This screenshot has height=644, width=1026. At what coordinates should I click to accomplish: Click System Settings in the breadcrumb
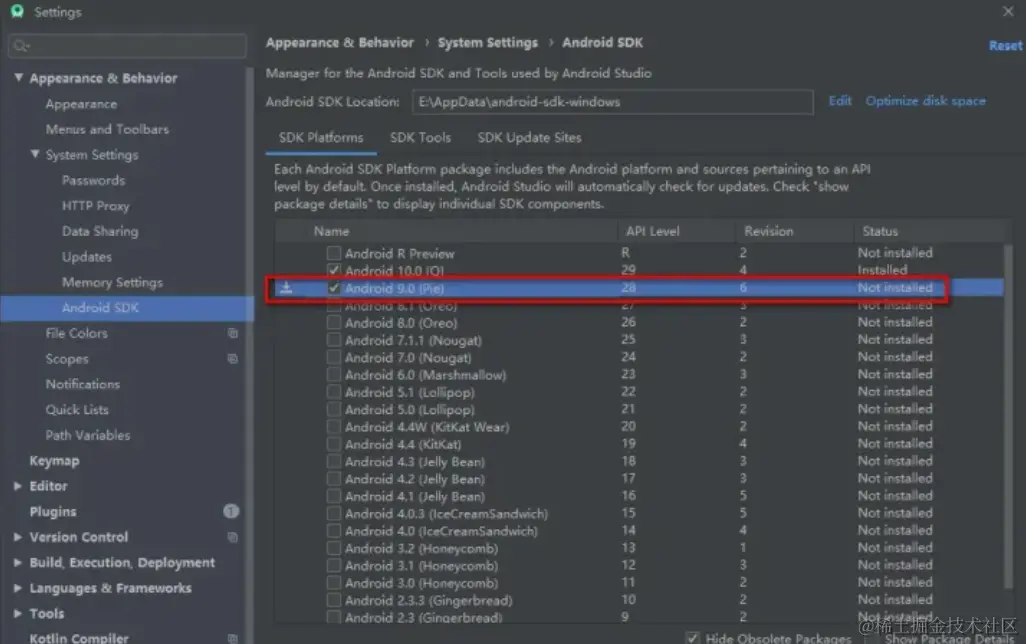pos(487,43)
